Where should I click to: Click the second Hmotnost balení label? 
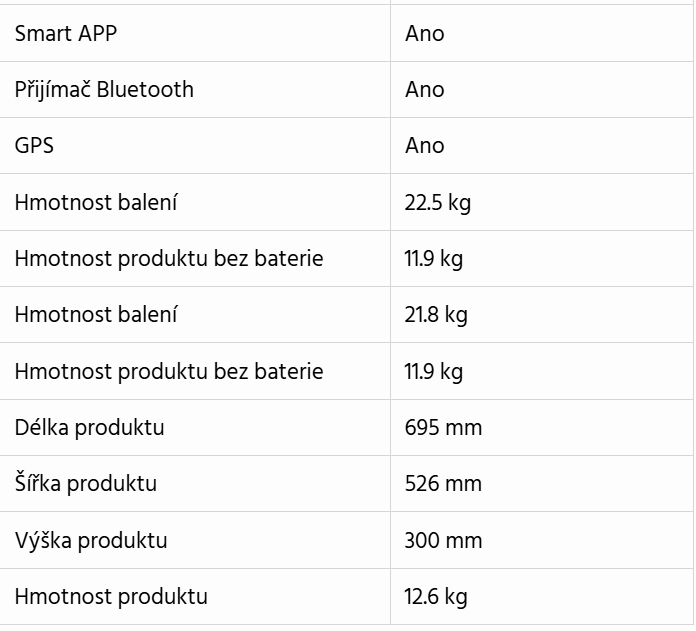96,315
